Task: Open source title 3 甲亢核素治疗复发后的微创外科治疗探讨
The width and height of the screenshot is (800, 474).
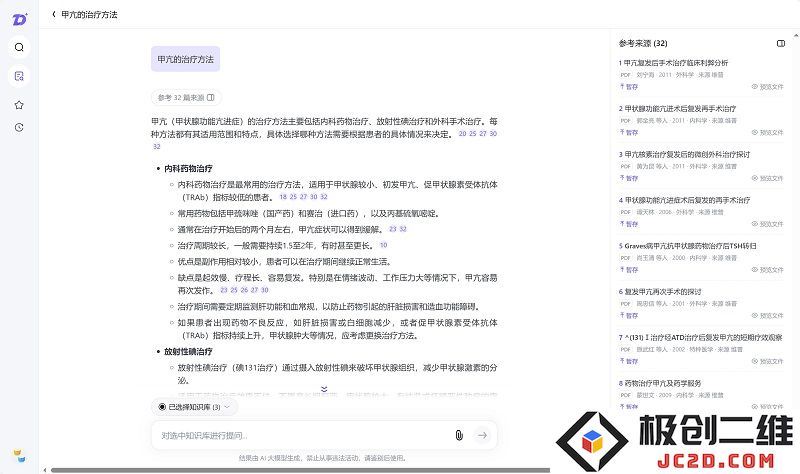Action: (x=684, y=154)
